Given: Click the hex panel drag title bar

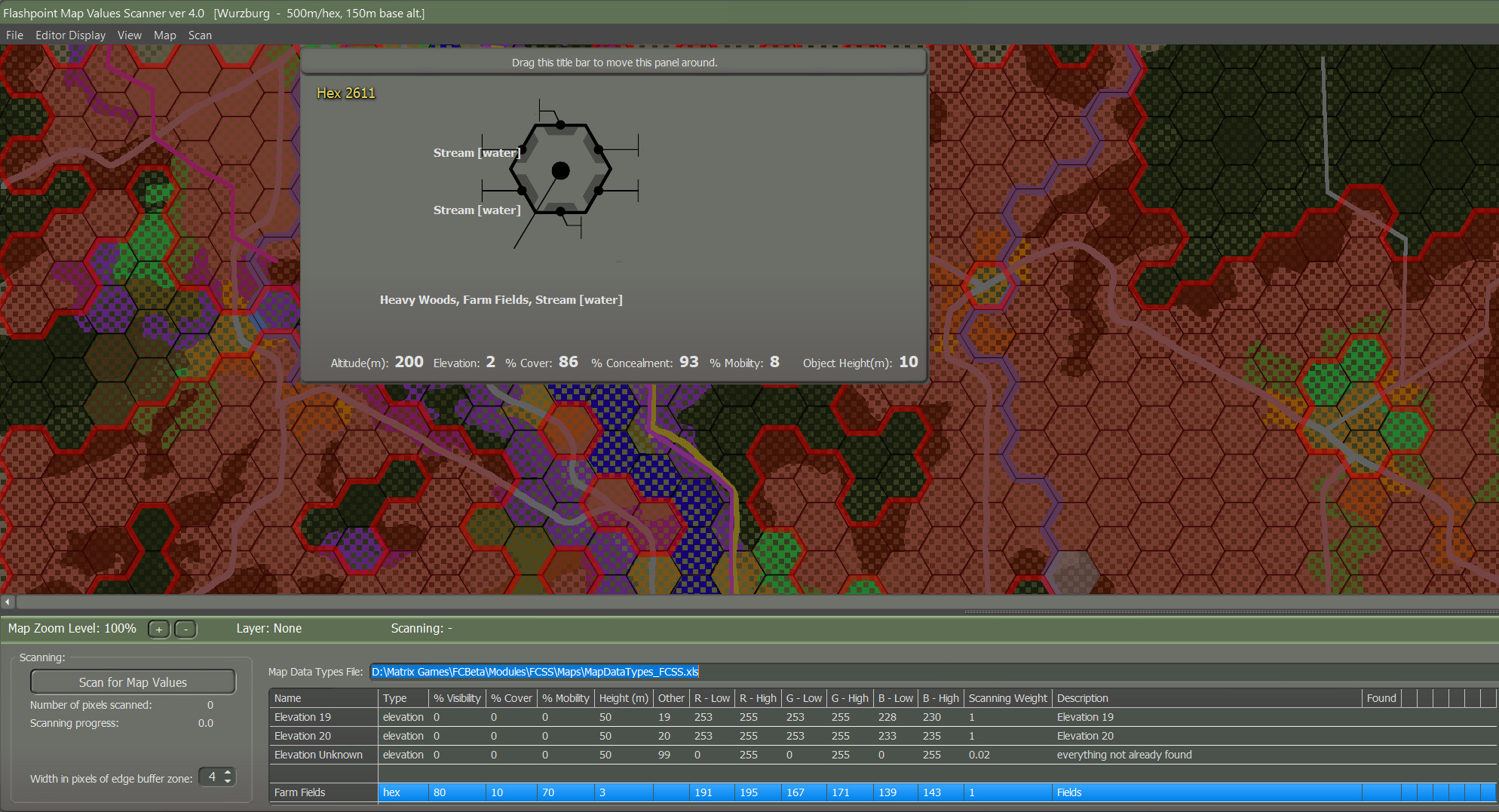Looking at the screenshot, I should [x=614, y=62].
